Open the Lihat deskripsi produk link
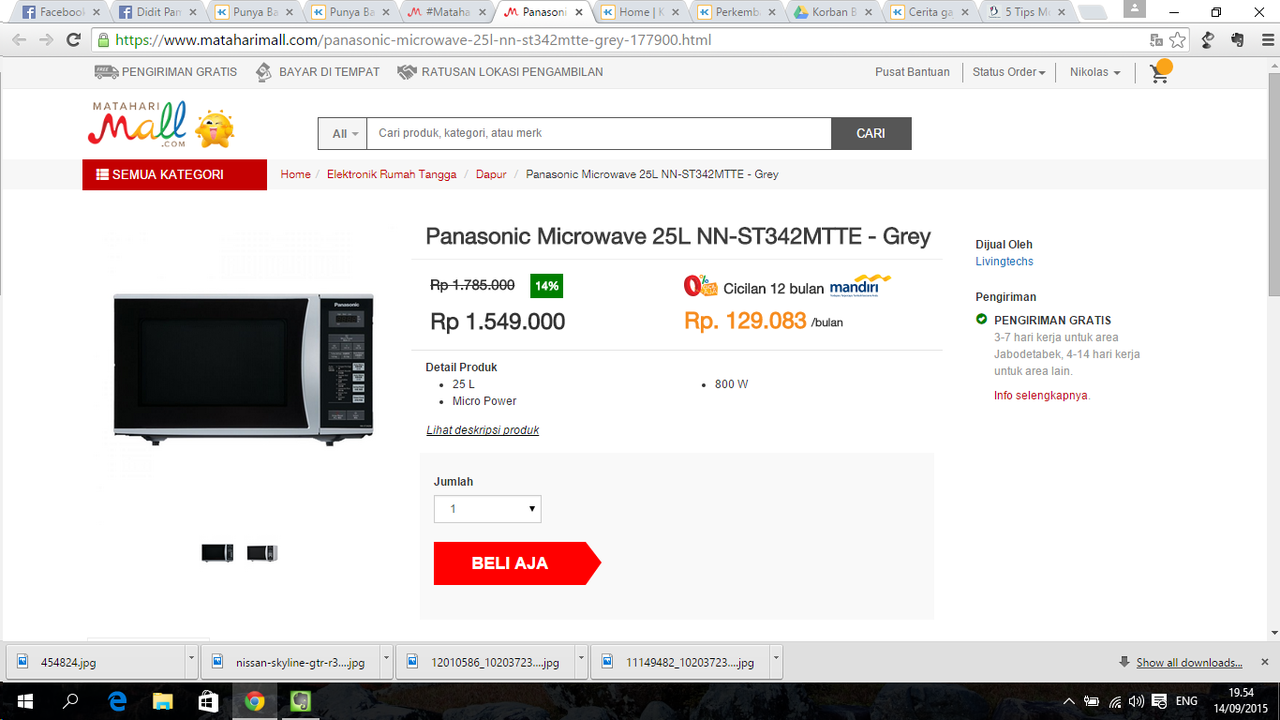Image resolution: width=1280 pixels, height=720 pixels. pyautogui.click(x=483, y=430)
